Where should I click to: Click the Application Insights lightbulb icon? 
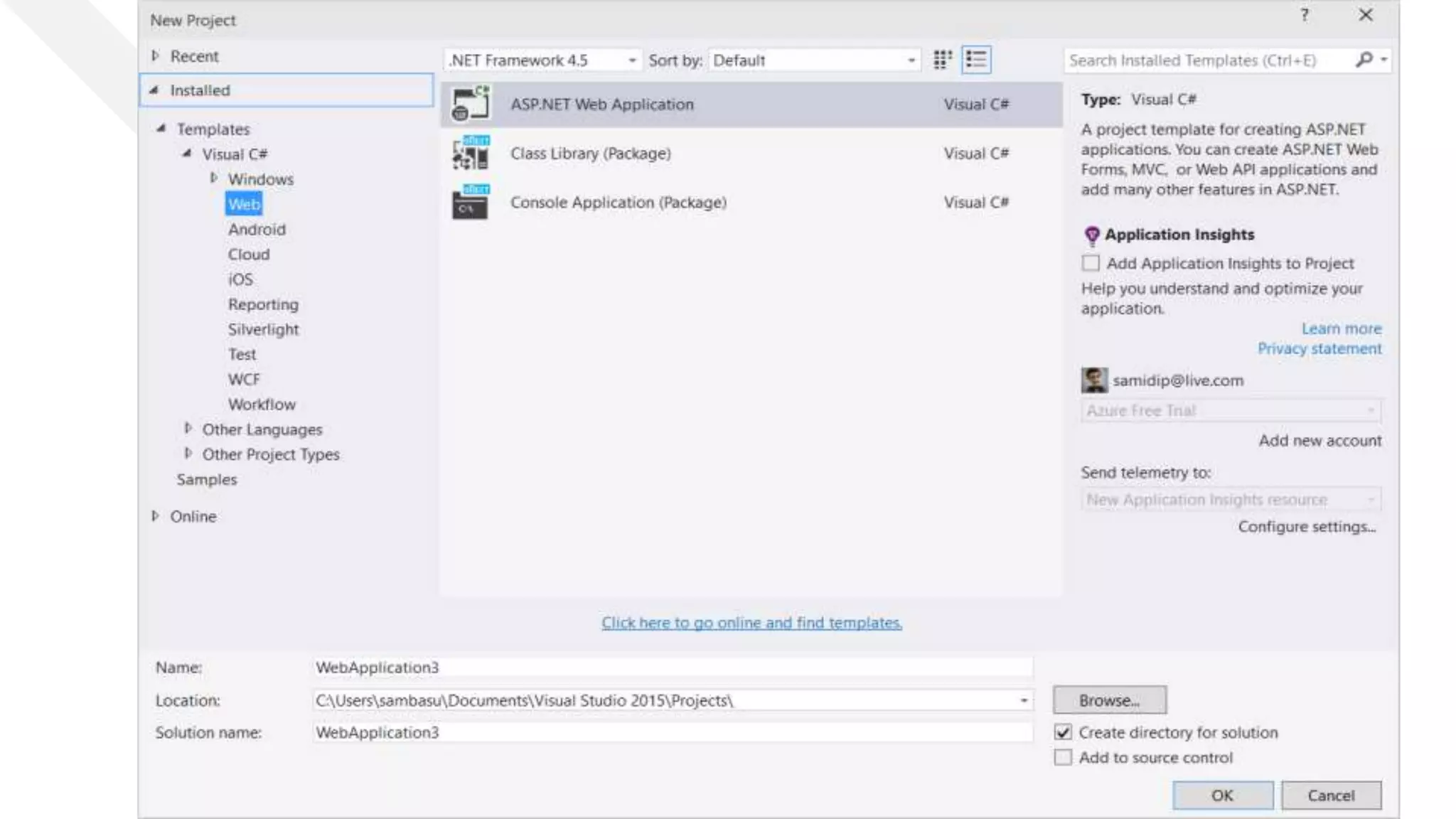click(1091, 235)
